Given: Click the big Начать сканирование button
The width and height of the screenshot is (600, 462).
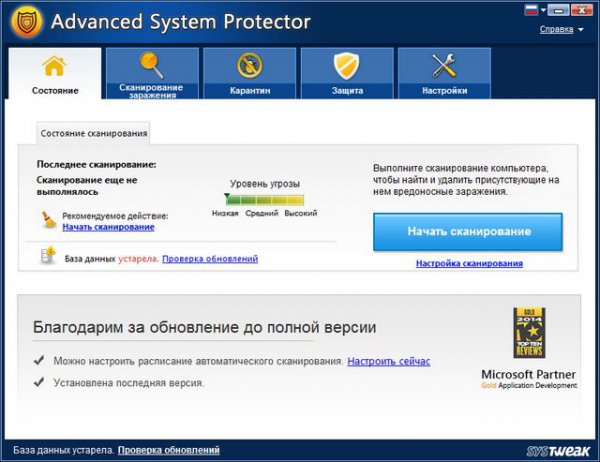Looking at the screenshot, I should pyautogui.click(x=468, y=232).
